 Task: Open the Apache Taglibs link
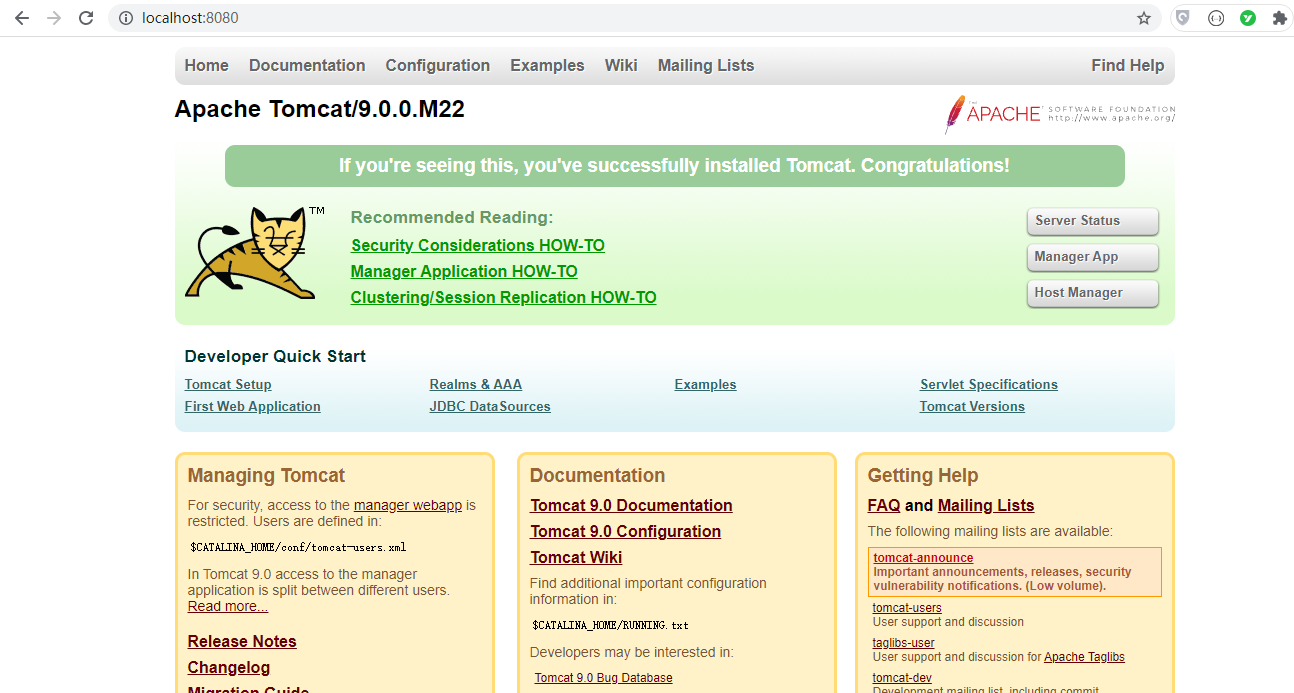point(1084,657)
